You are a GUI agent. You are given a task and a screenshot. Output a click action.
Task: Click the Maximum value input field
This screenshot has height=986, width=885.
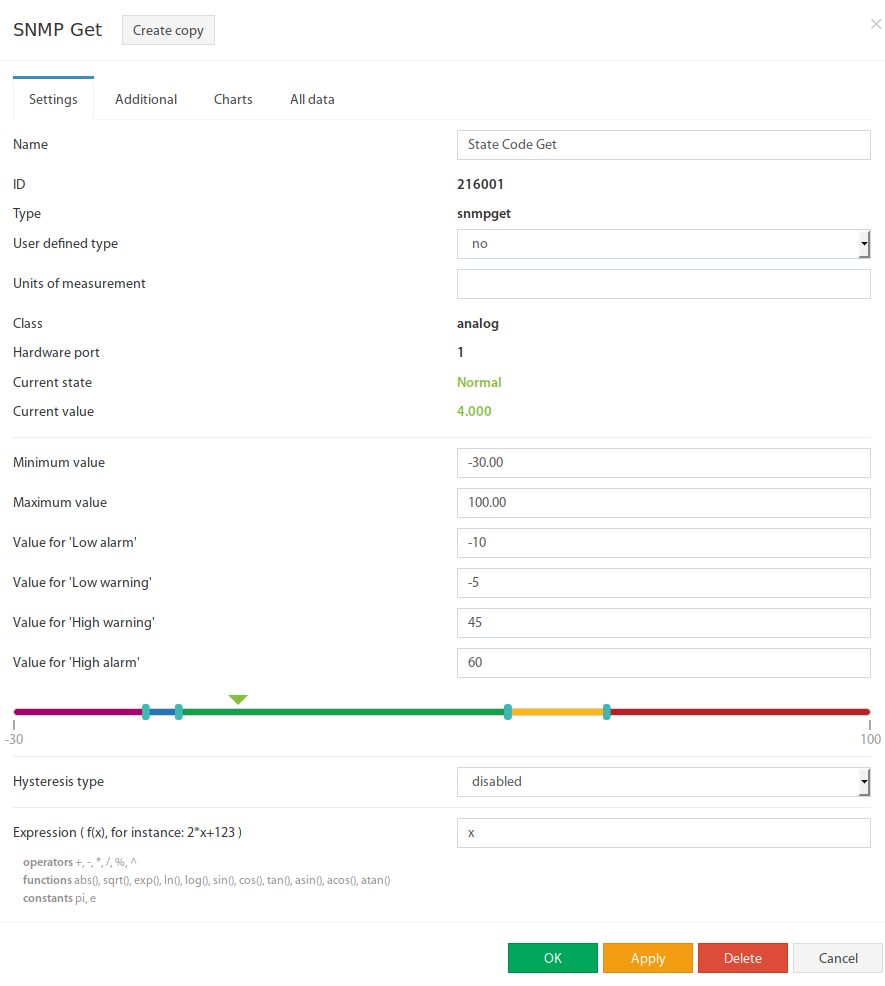click(x=664, y=503)
